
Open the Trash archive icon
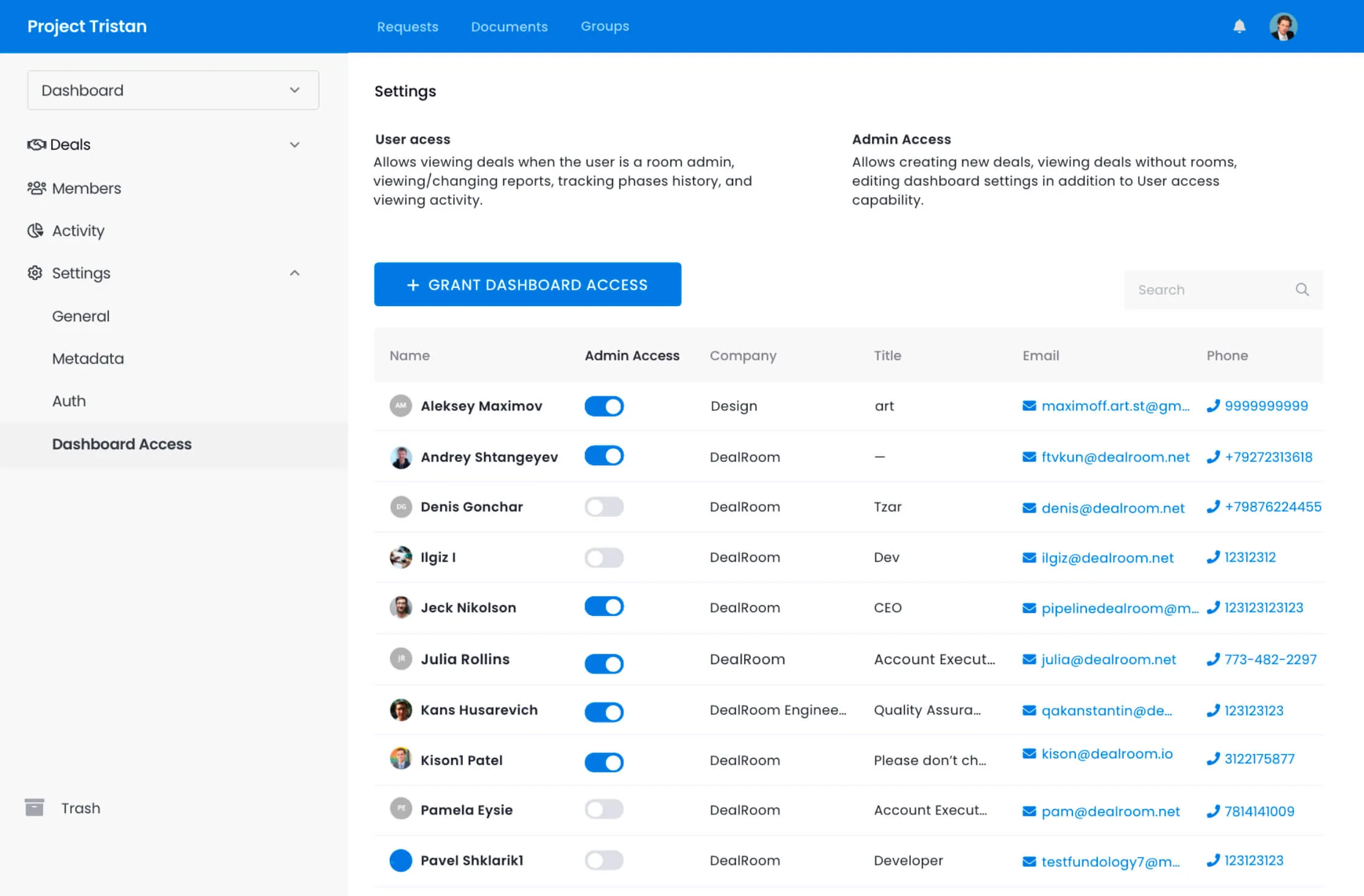(x=35, y=807)
